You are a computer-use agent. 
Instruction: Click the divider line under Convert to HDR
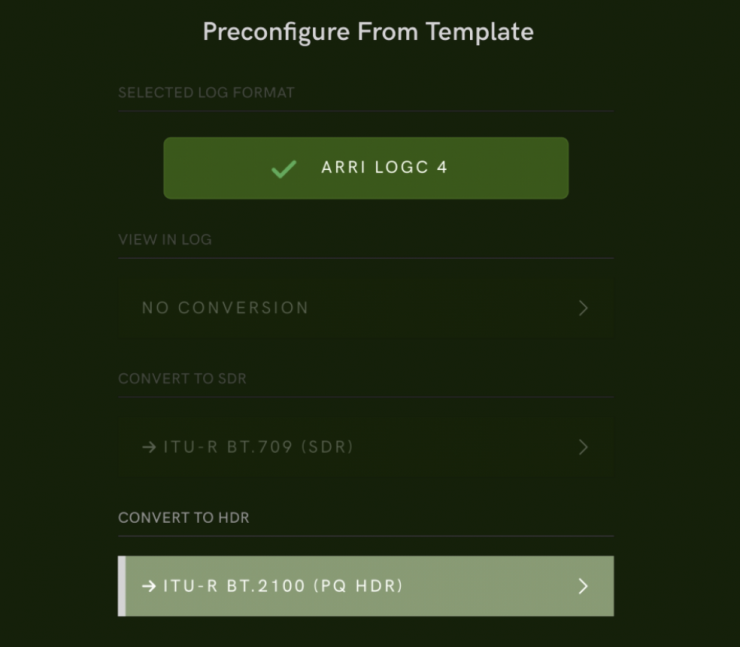click(366, 536)
